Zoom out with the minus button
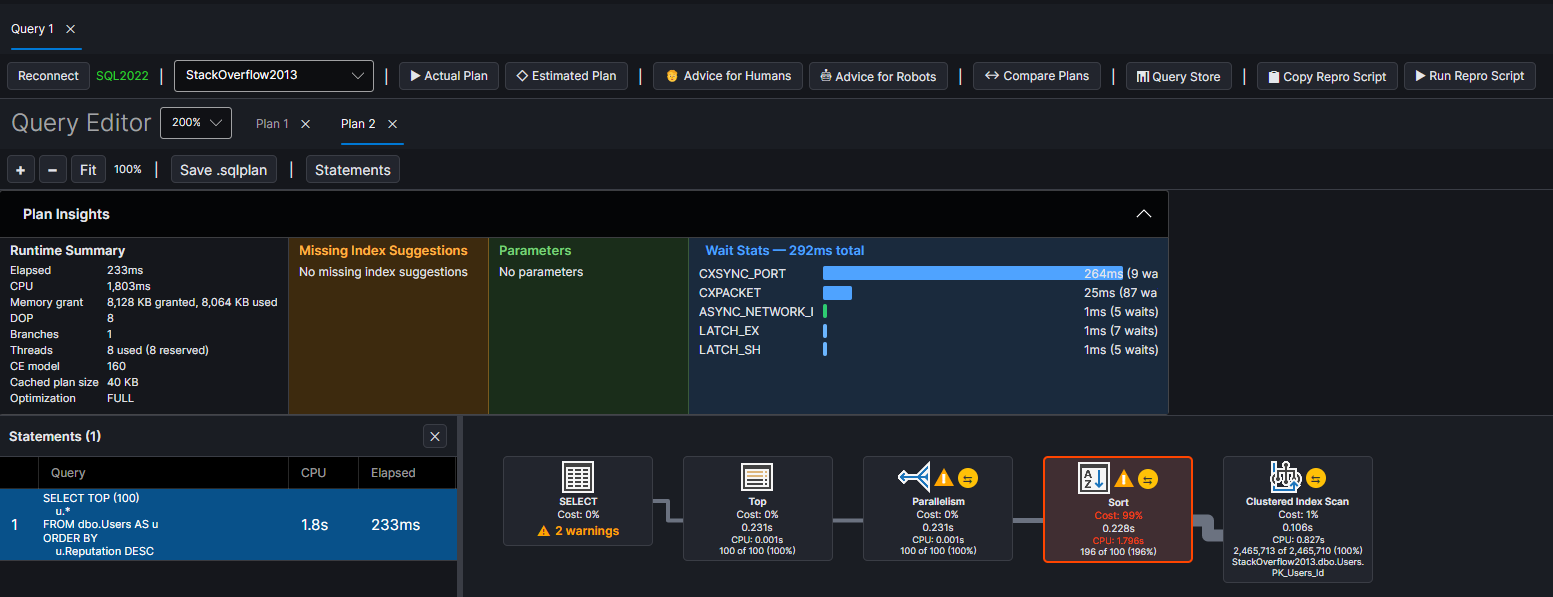This screenshot has width=1553, height=597. click(53, 170)
